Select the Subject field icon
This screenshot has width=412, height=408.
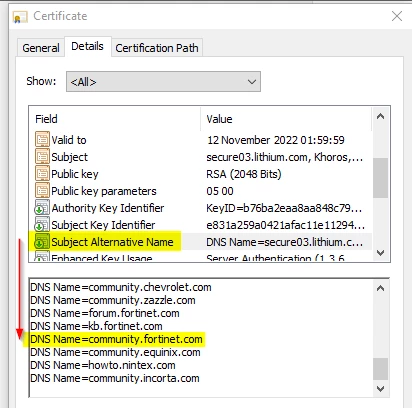(42, 157)
